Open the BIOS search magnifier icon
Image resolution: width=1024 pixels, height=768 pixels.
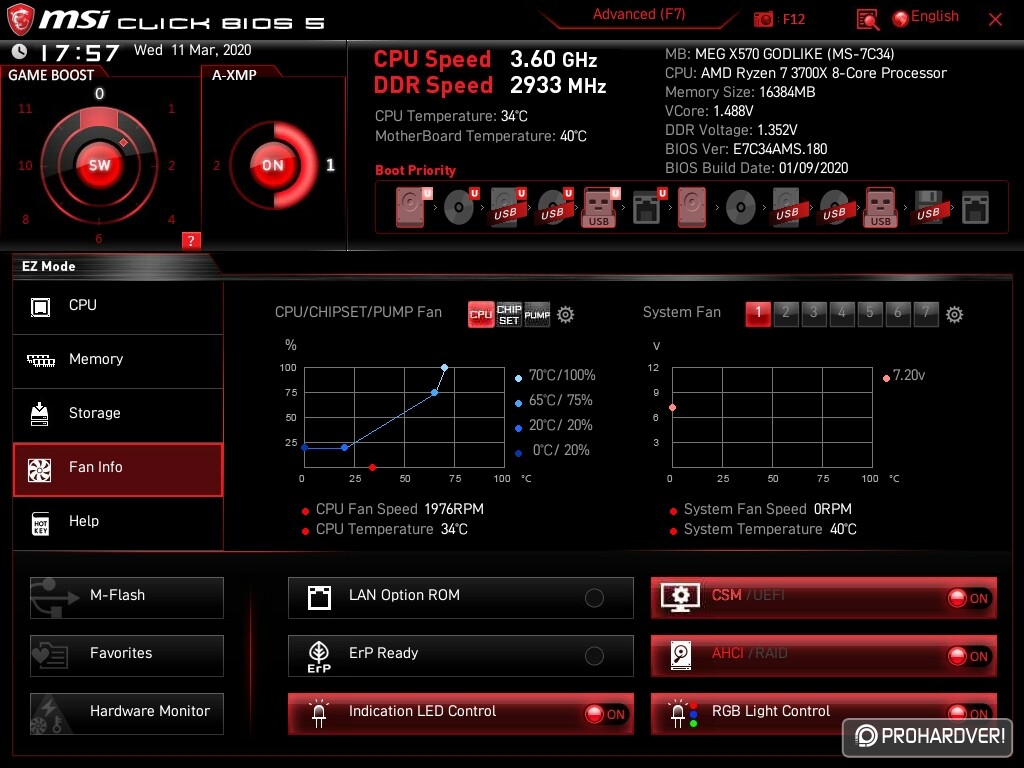(867, 20)
